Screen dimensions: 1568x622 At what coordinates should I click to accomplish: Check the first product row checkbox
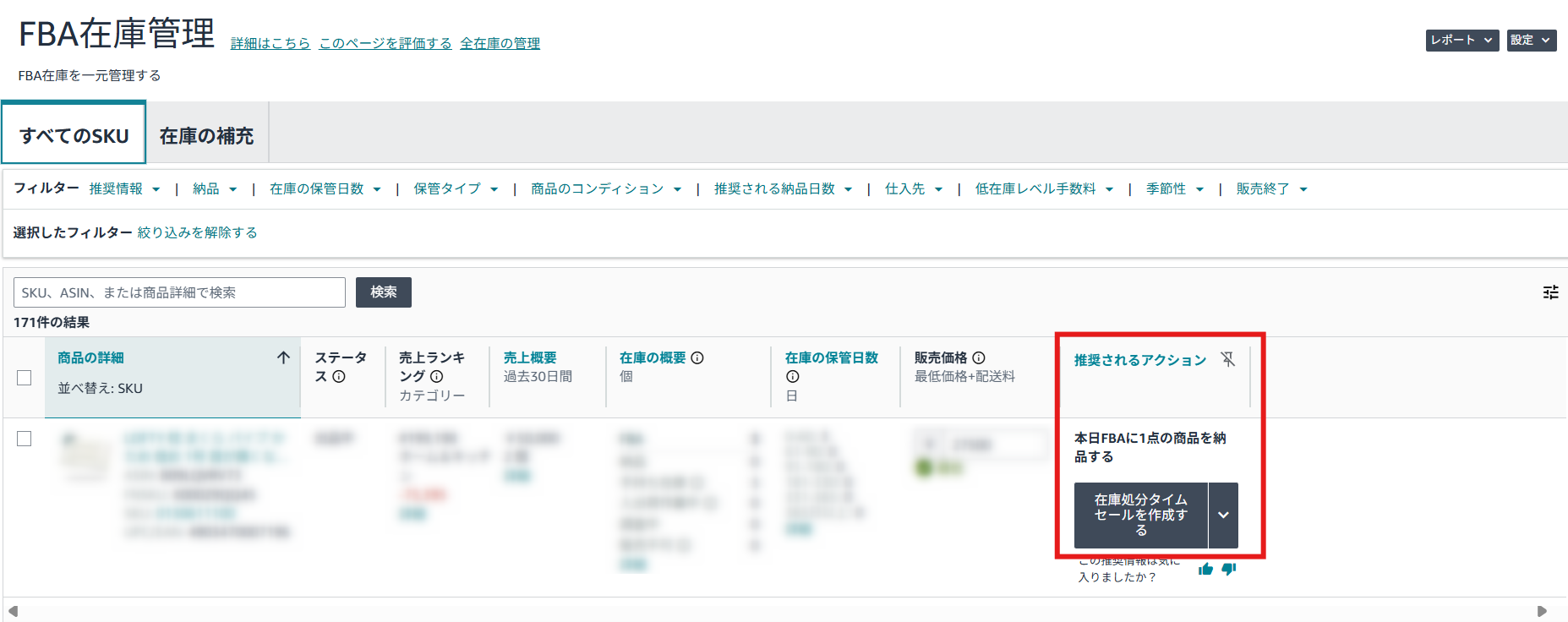[x=25, y=439]
